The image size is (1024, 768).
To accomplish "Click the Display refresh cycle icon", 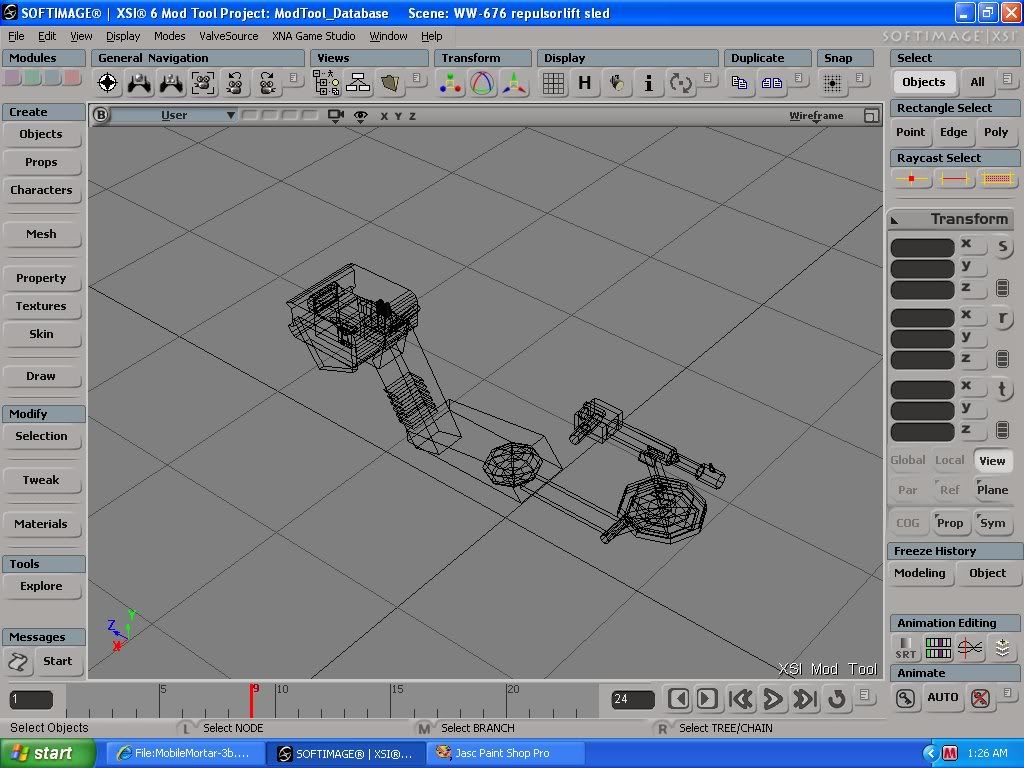I will click(x=680, y=83).
